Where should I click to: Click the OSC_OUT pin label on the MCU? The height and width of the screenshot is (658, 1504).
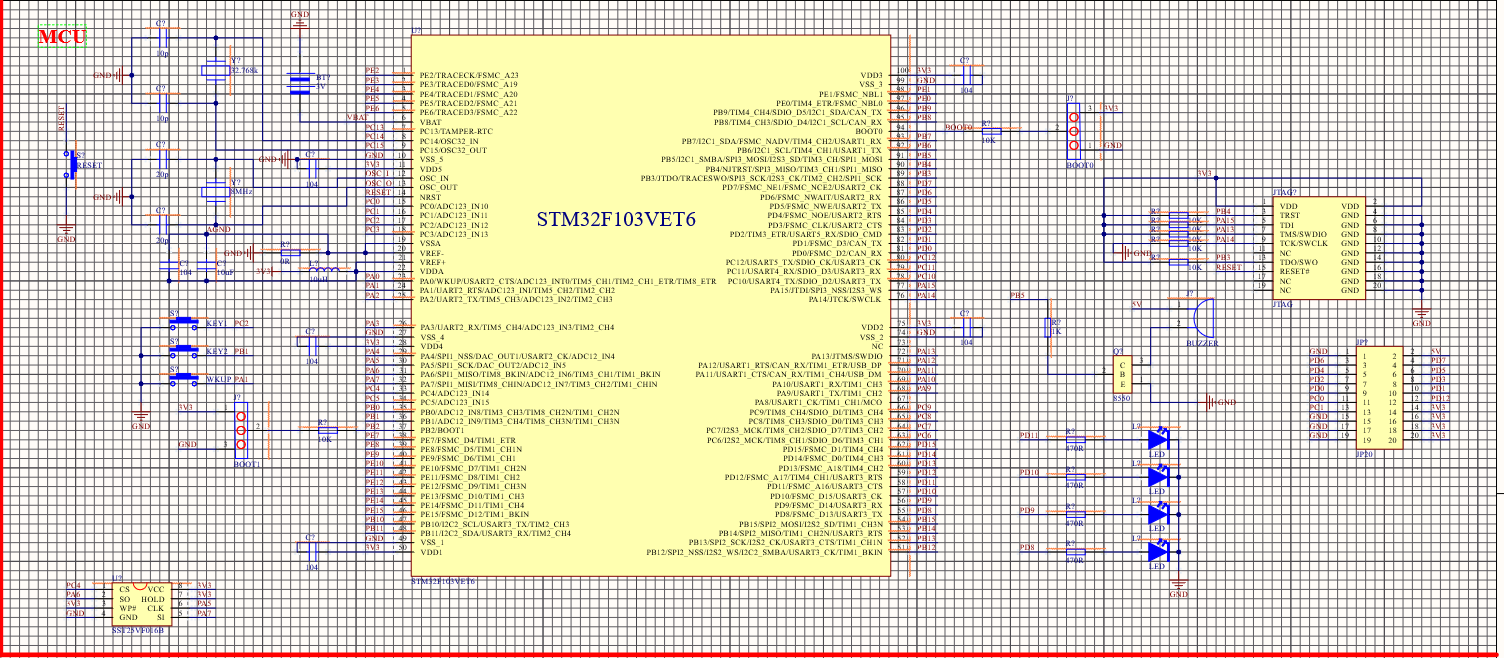pos(438,188)
